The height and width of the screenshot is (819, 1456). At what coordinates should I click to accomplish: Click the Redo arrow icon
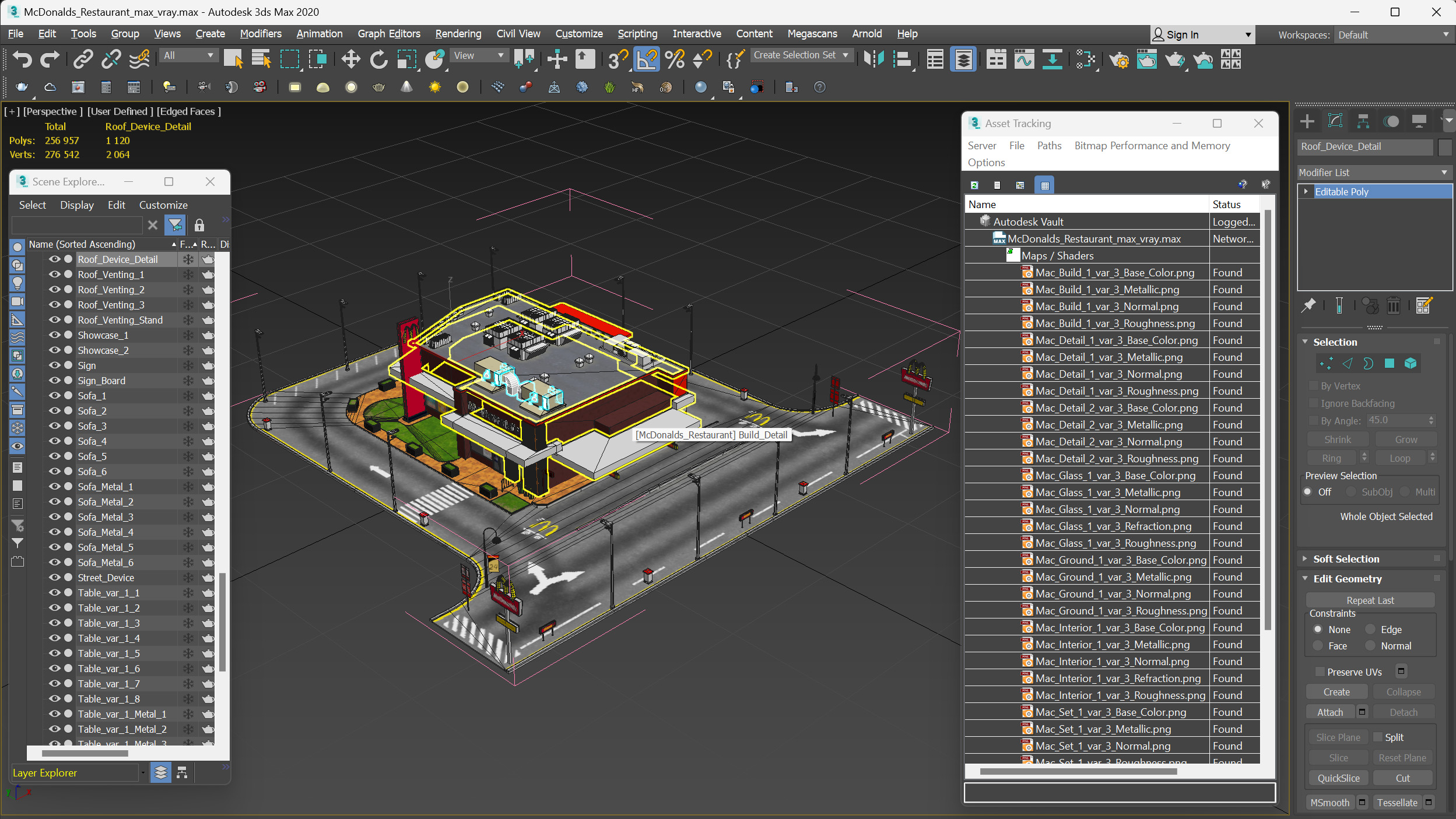[50, 59]
